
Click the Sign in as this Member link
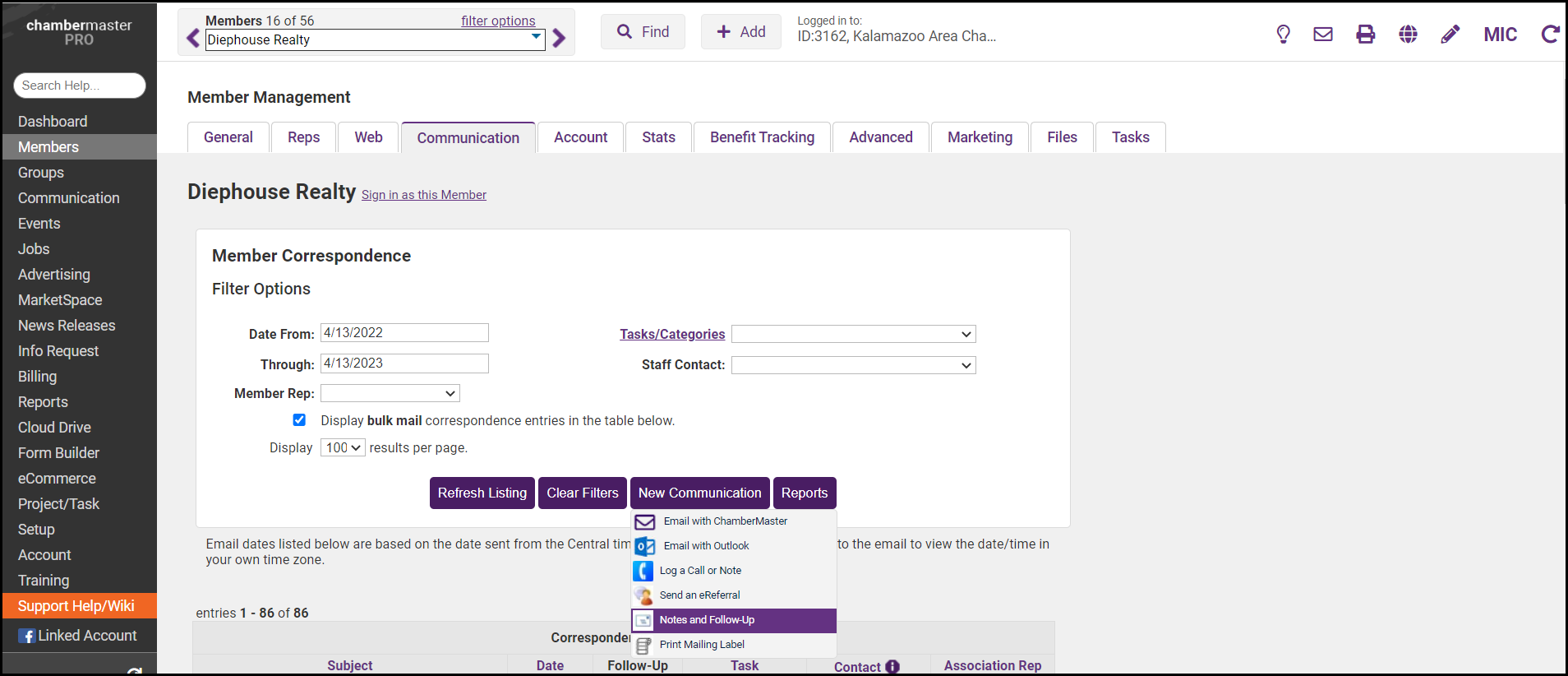(x=423, y=195)
